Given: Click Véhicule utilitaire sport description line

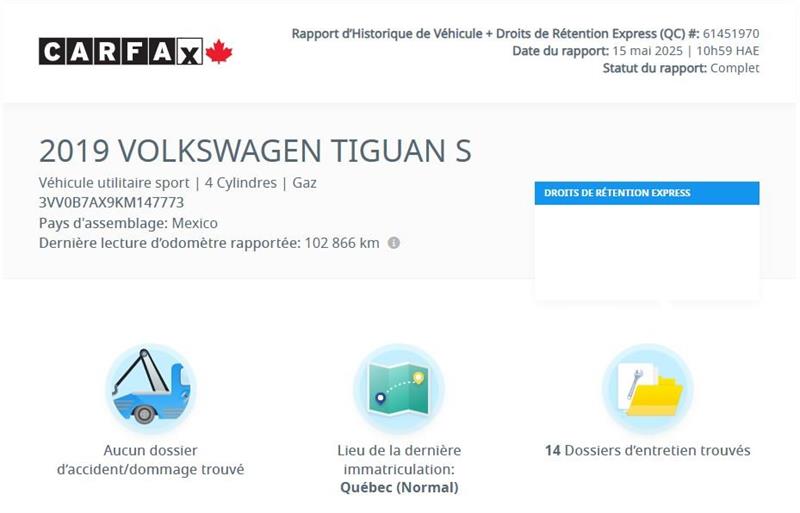Looking at the screenshot, I should (178, 183).
